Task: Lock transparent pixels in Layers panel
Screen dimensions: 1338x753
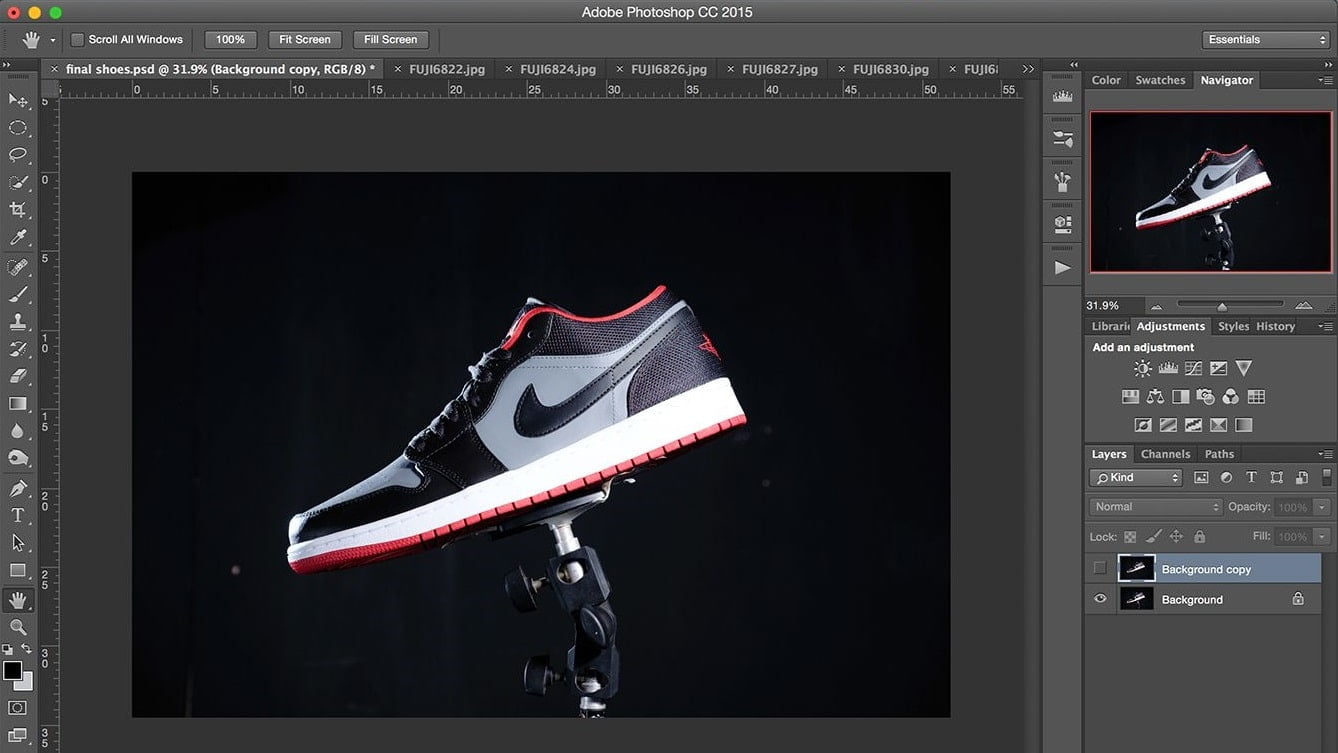Action: (1130, 537)
